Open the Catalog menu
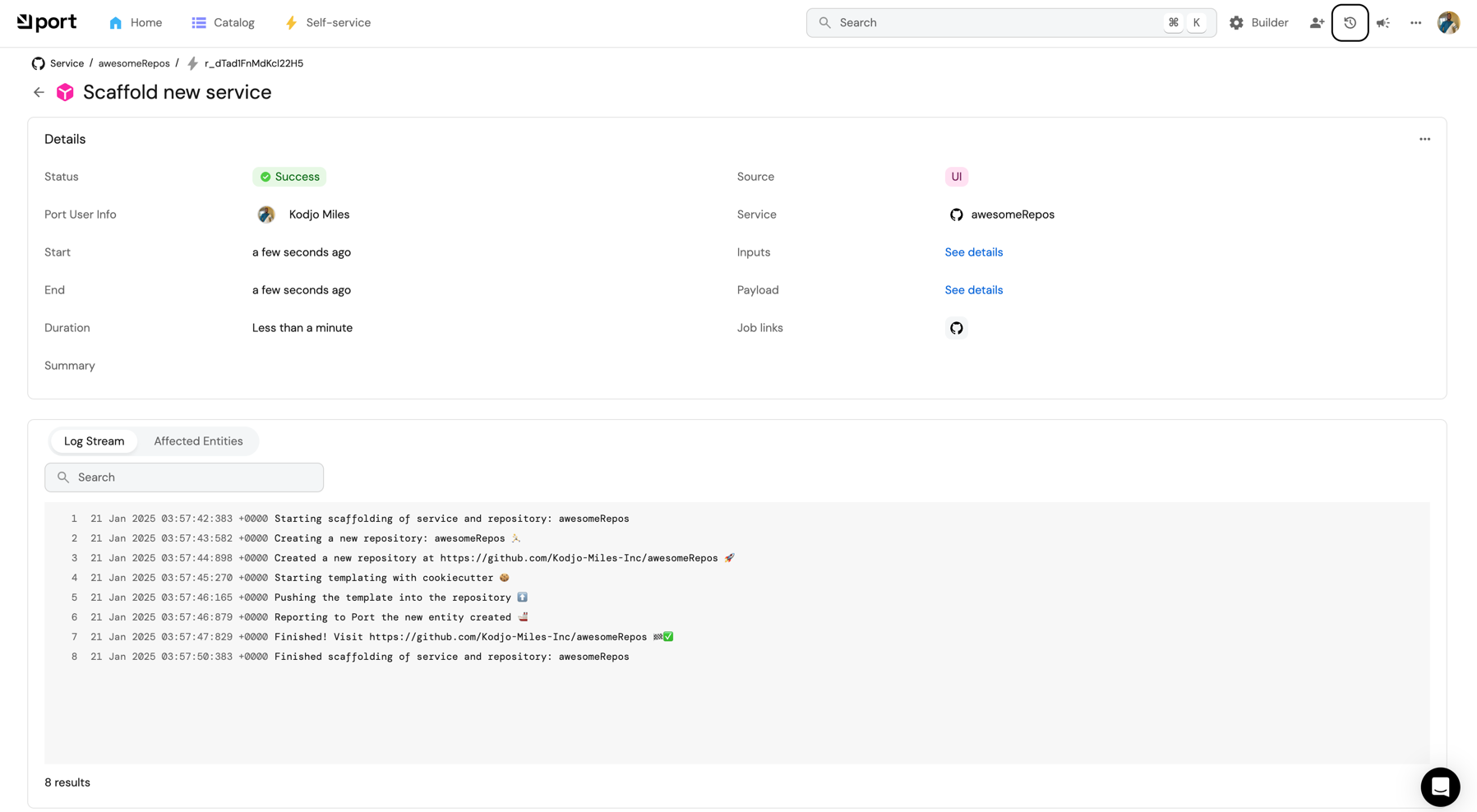This screenshot has width=1477, height=812. click(x=224, y=23)
